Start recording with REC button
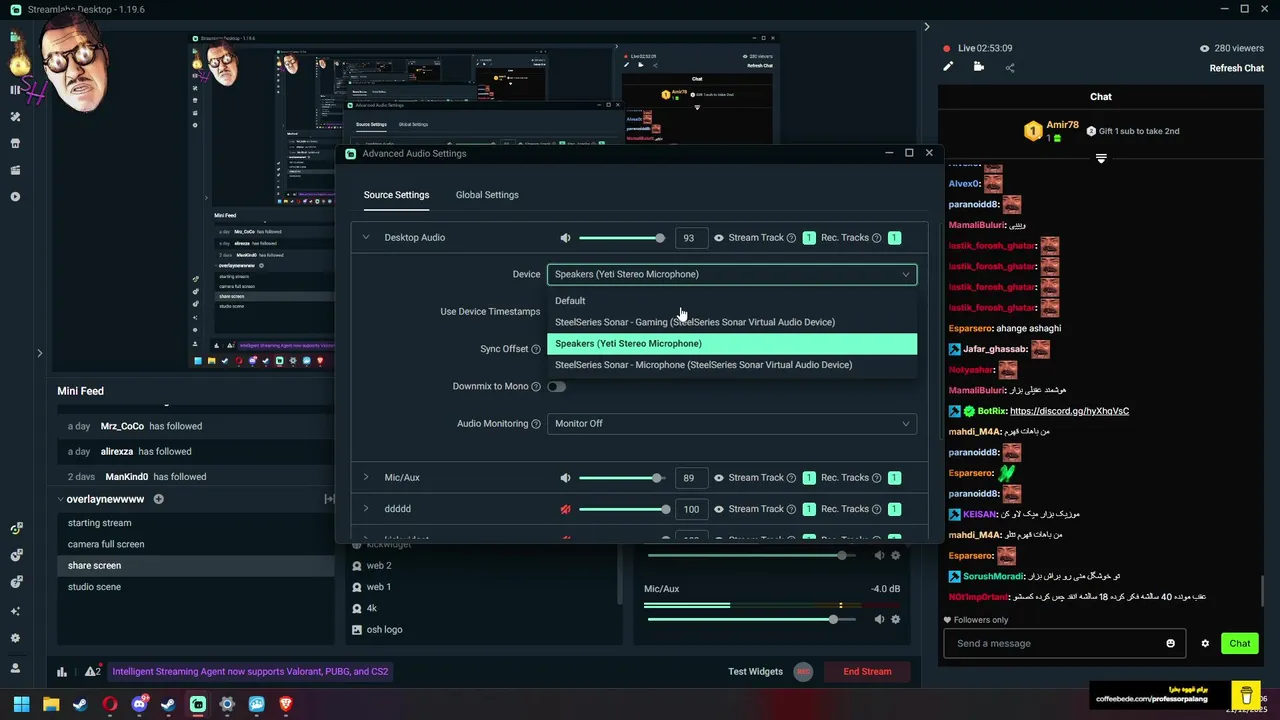This screenshot has height=720, width=1280. point(803,672)
